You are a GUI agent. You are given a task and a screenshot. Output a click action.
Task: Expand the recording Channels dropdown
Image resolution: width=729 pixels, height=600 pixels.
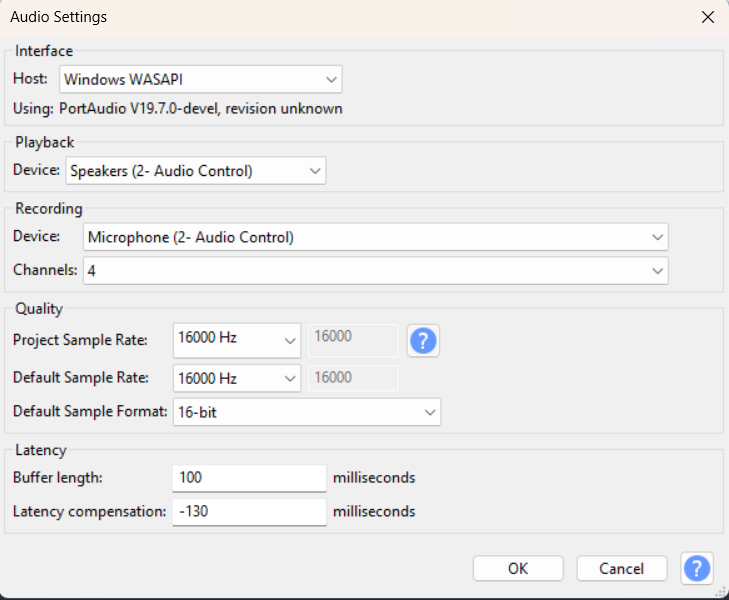point(375,270)
